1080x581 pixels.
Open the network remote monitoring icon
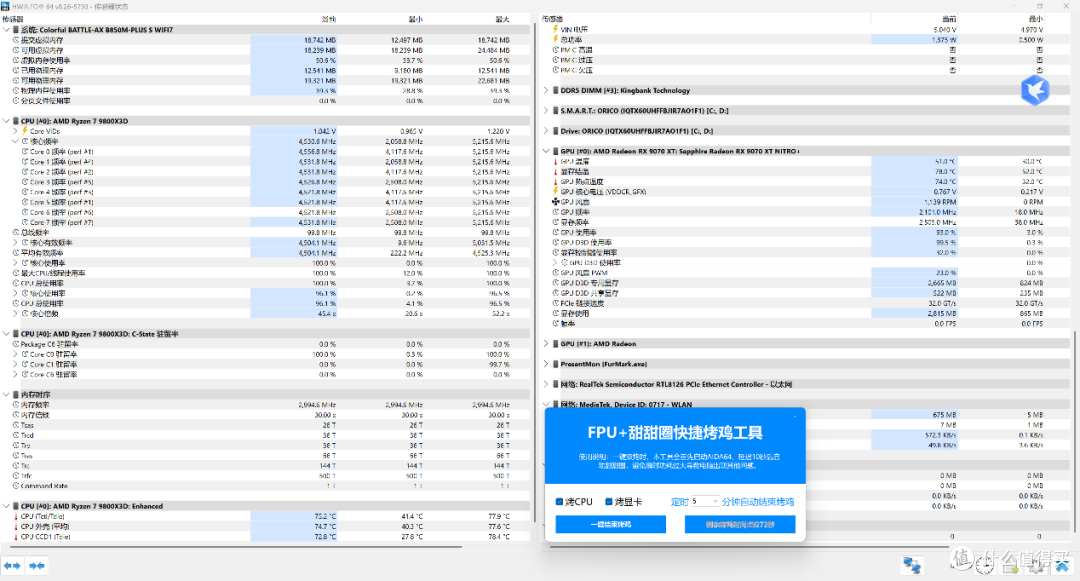tap(912, 565)
